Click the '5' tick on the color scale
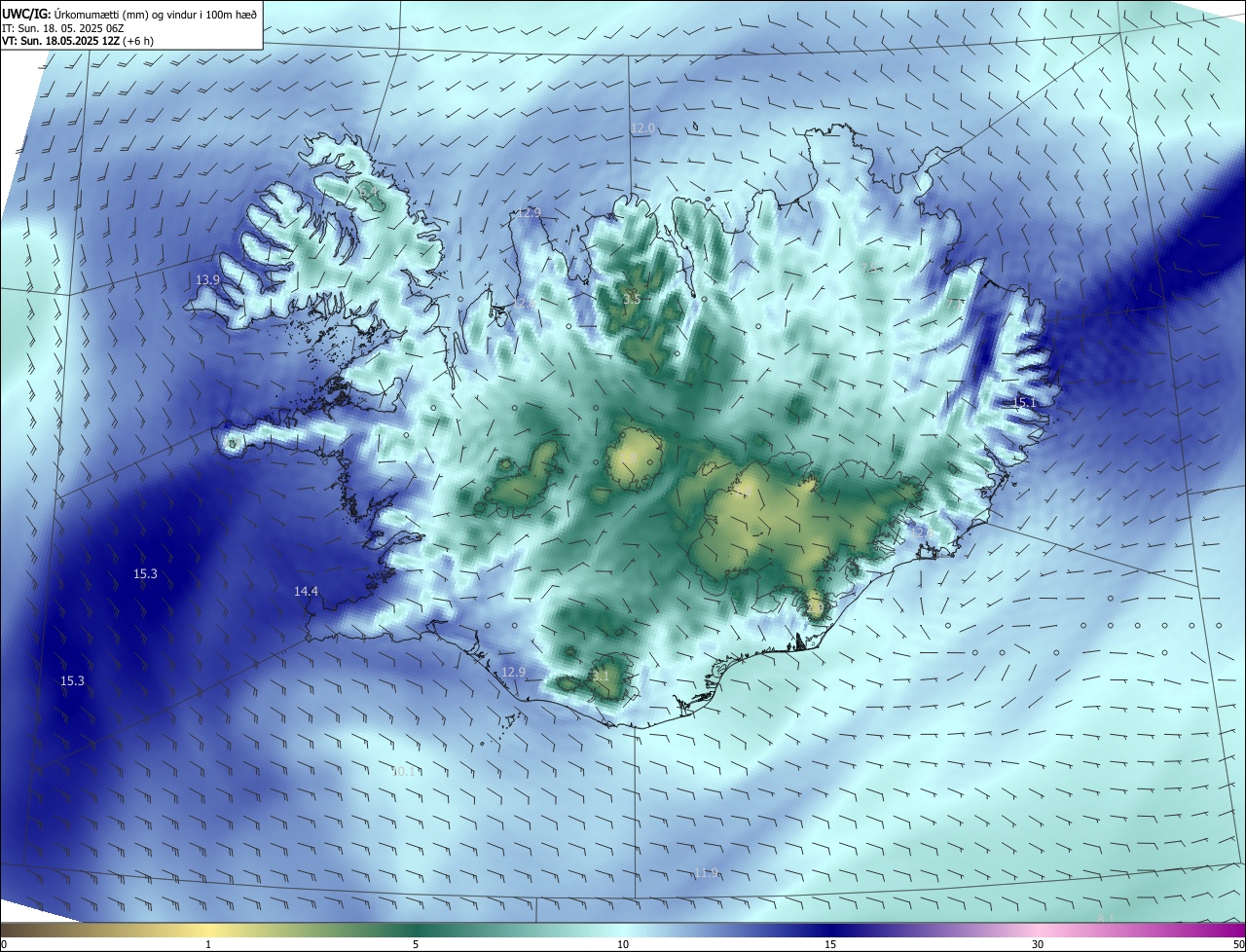 tap(416, 945)
